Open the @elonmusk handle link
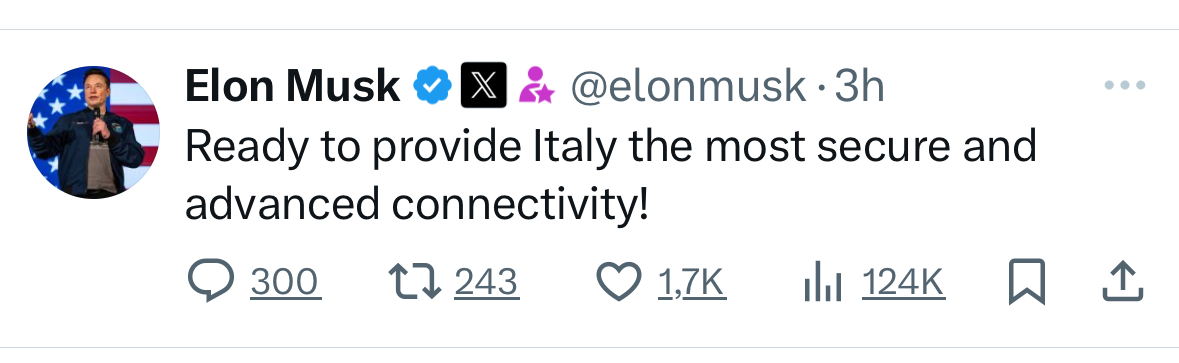Screen dimensions: 1179x363 point(688,87)
